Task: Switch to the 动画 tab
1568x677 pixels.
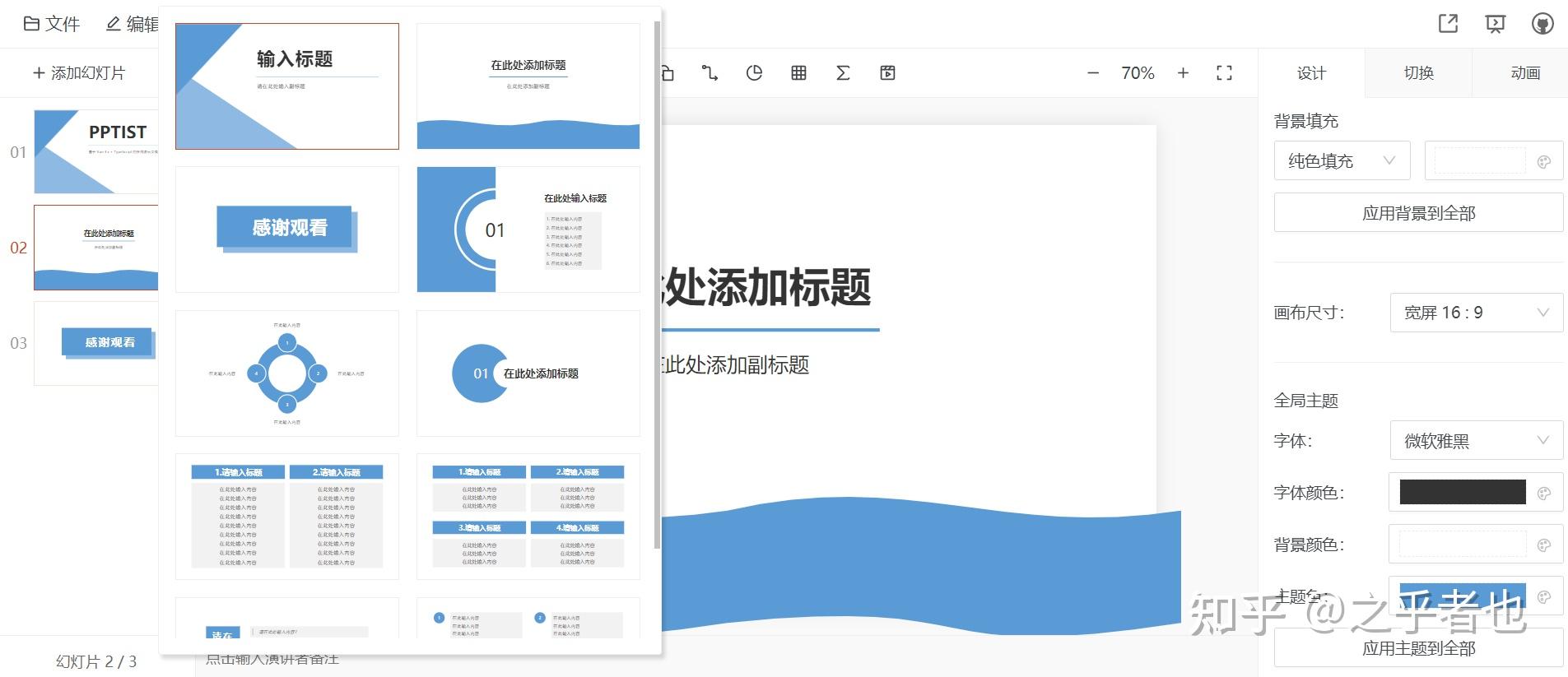Action: click(x=1525, y=73)
